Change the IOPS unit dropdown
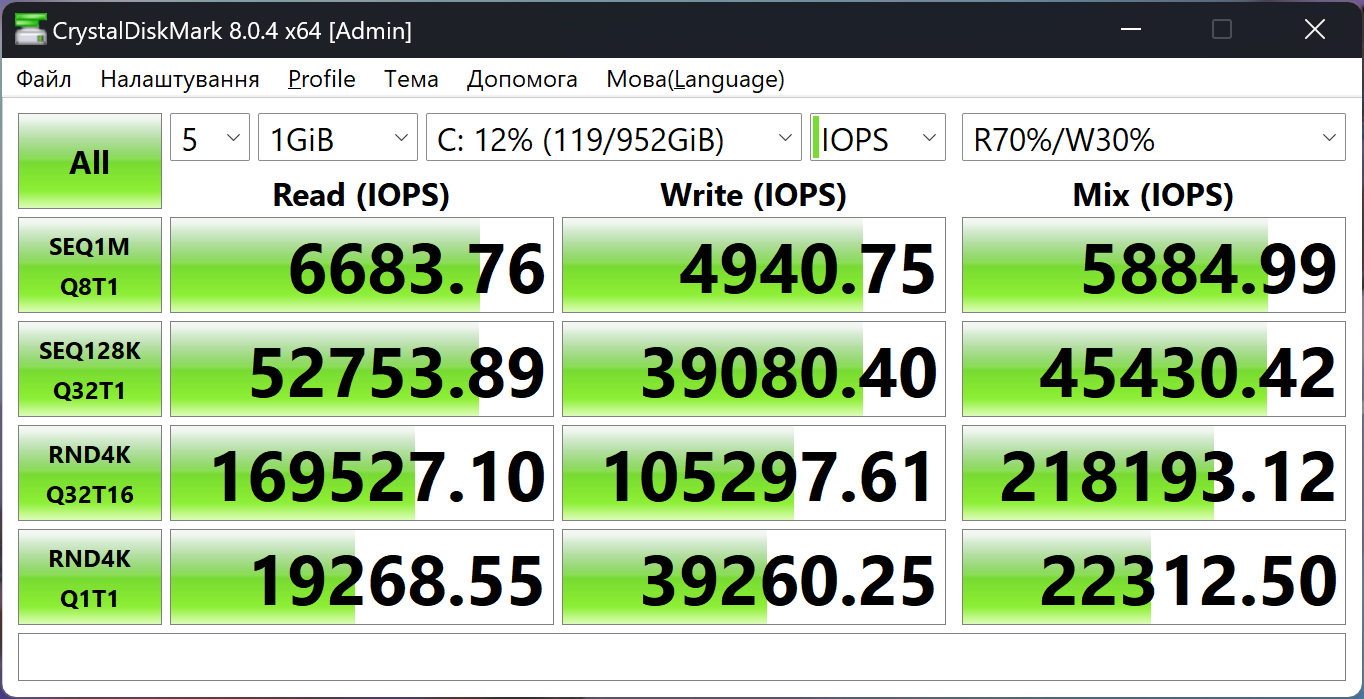This screenshot has height=699, width=1364. (877, 138)
